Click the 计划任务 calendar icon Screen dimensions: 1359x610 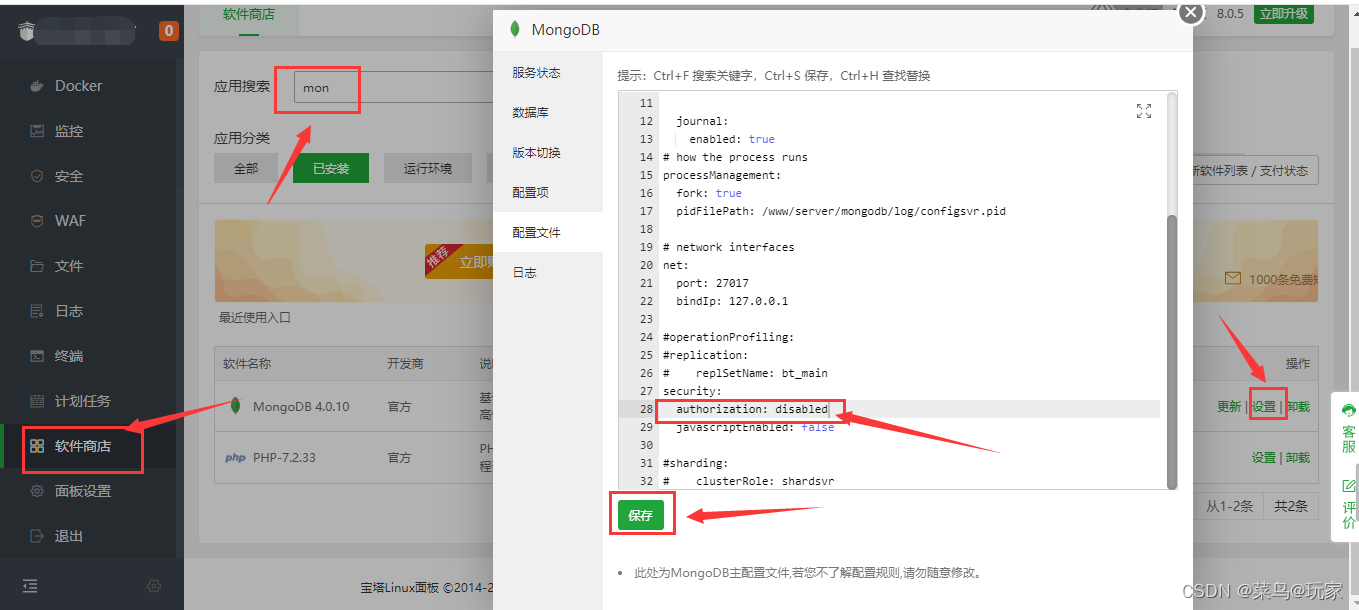(x=37, y=401)
